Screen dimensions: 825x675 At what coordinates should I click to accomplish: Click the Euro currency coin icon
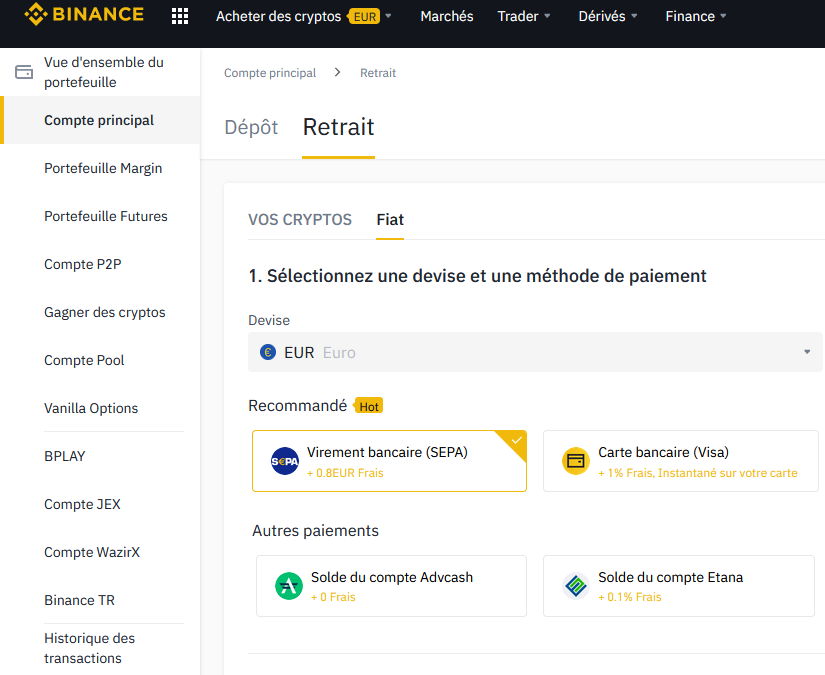coord(268,352)
